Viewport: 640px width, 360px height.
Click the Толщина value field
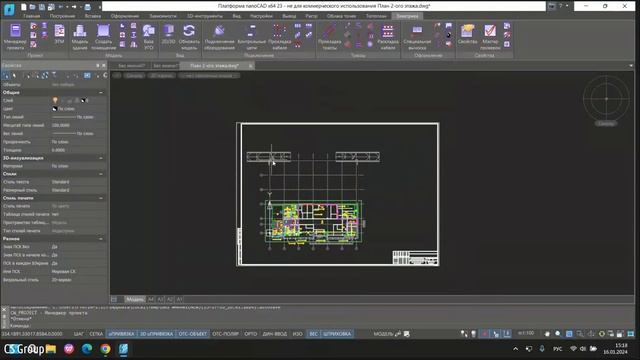pos(78,150)
